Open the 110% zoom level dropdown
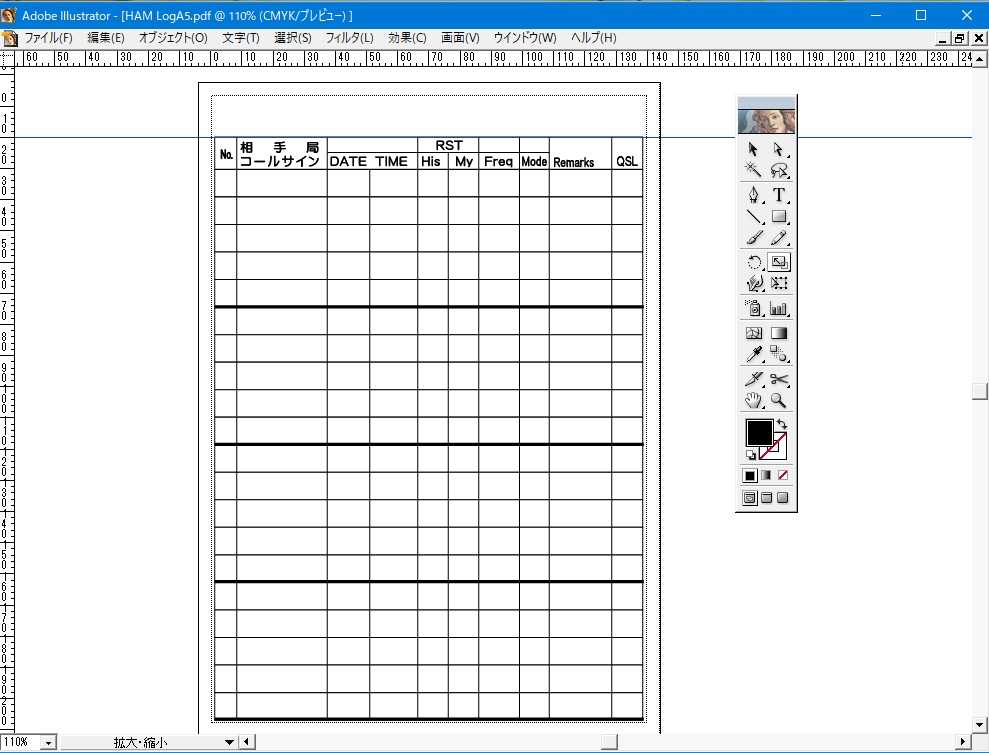This screenshot has width=989, height=753. (x=48, y=743)
